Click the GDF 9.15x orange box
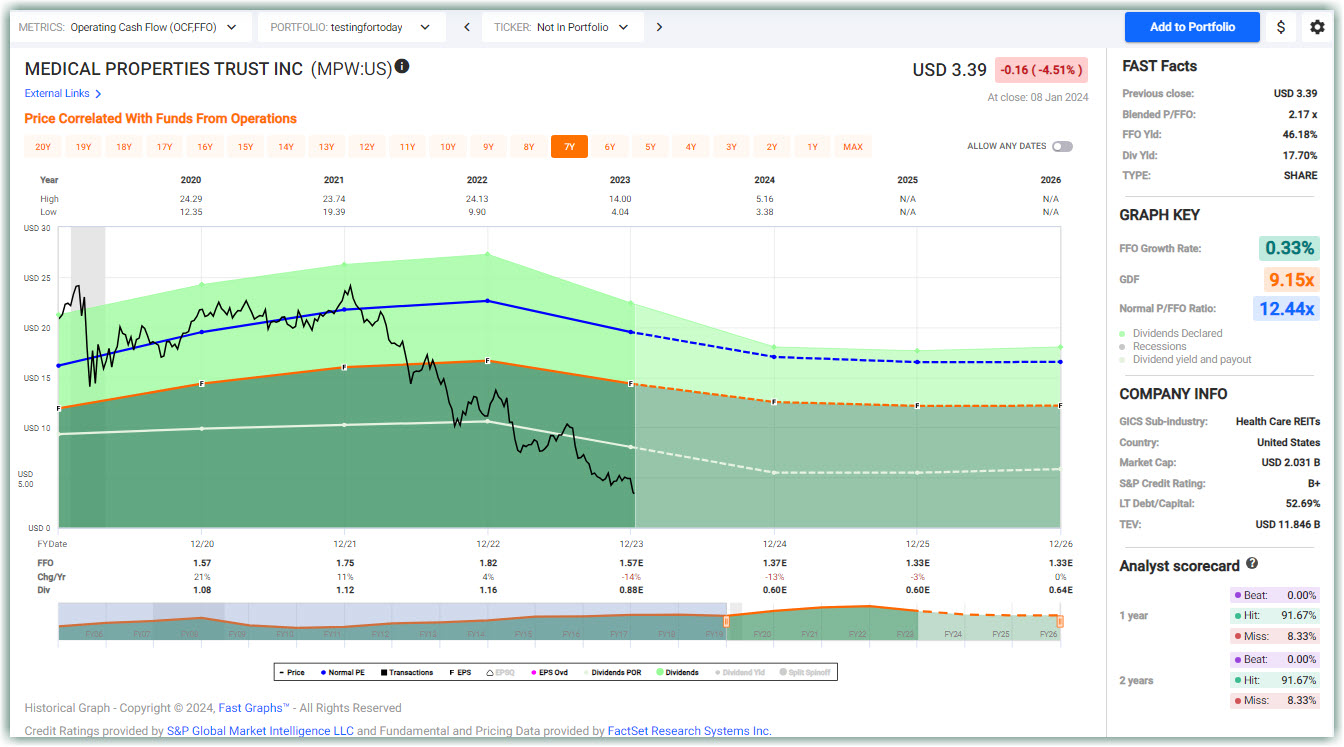 point(1290,279)
